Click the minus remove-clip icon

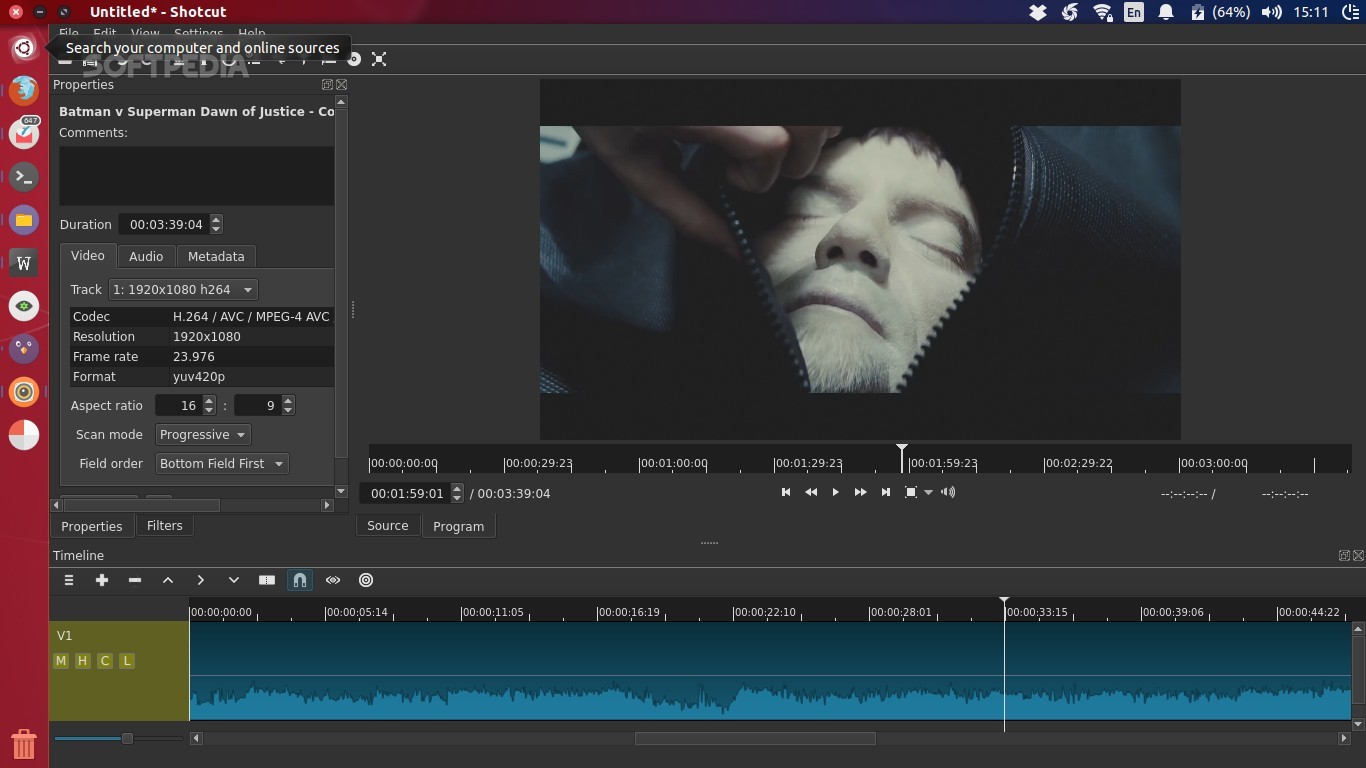[x=135, y=580]
